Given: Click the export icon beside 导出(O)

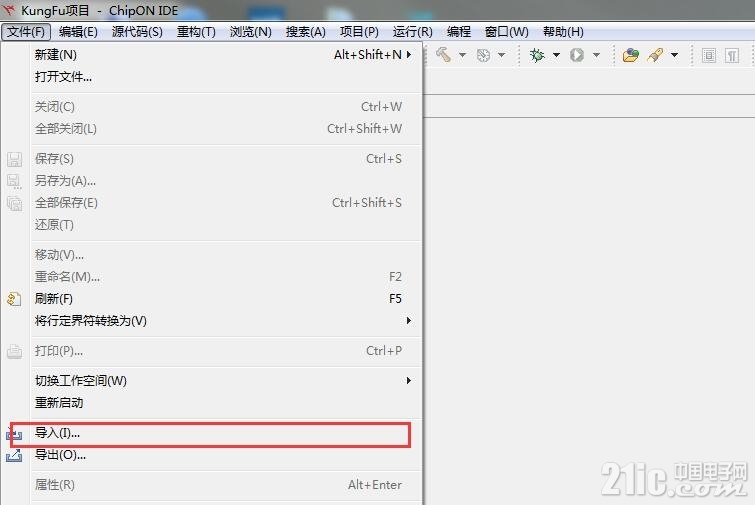Looking at the screenshot, I should [14, 455].
